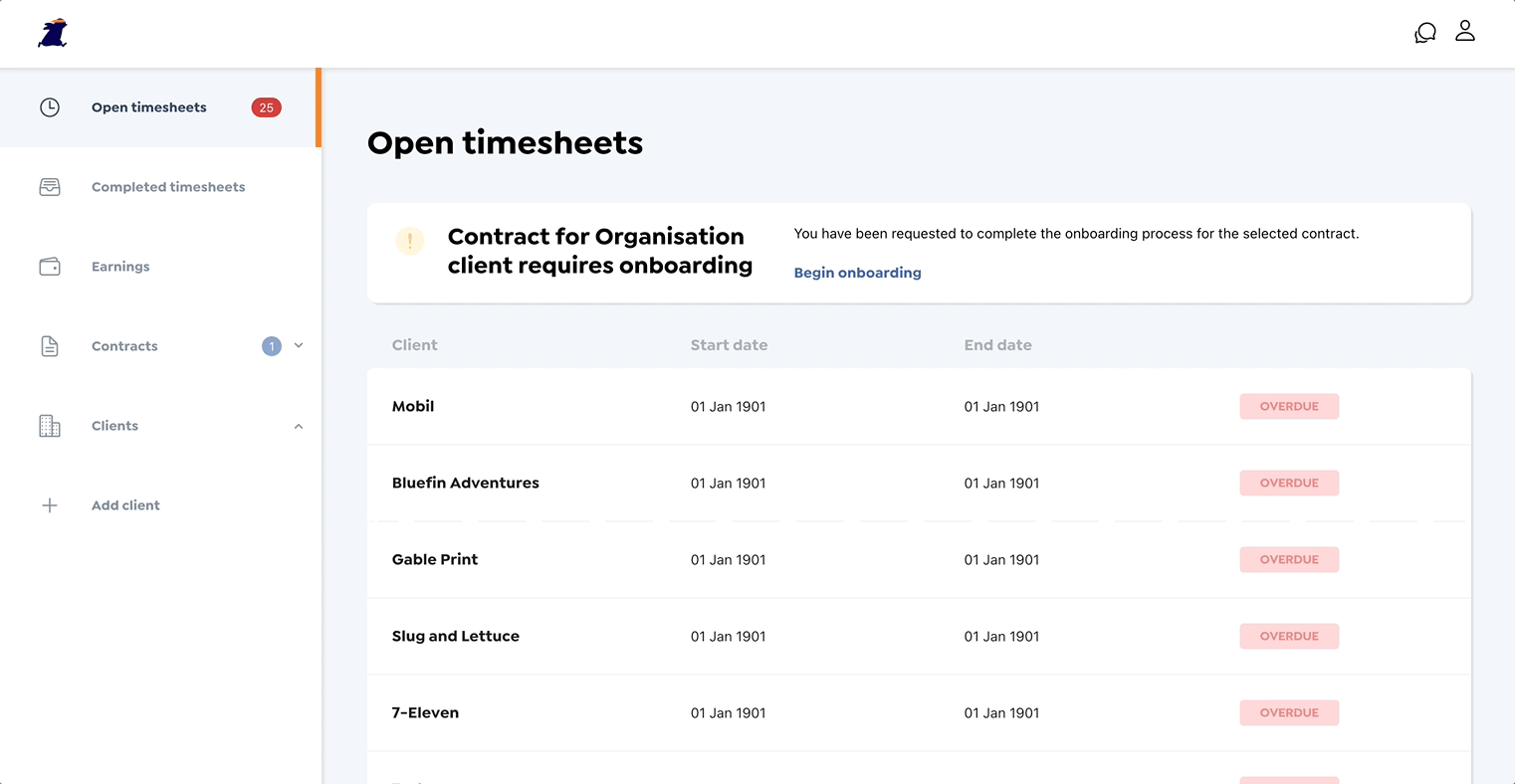Click the Begin onboarding link

click(857, 272)
